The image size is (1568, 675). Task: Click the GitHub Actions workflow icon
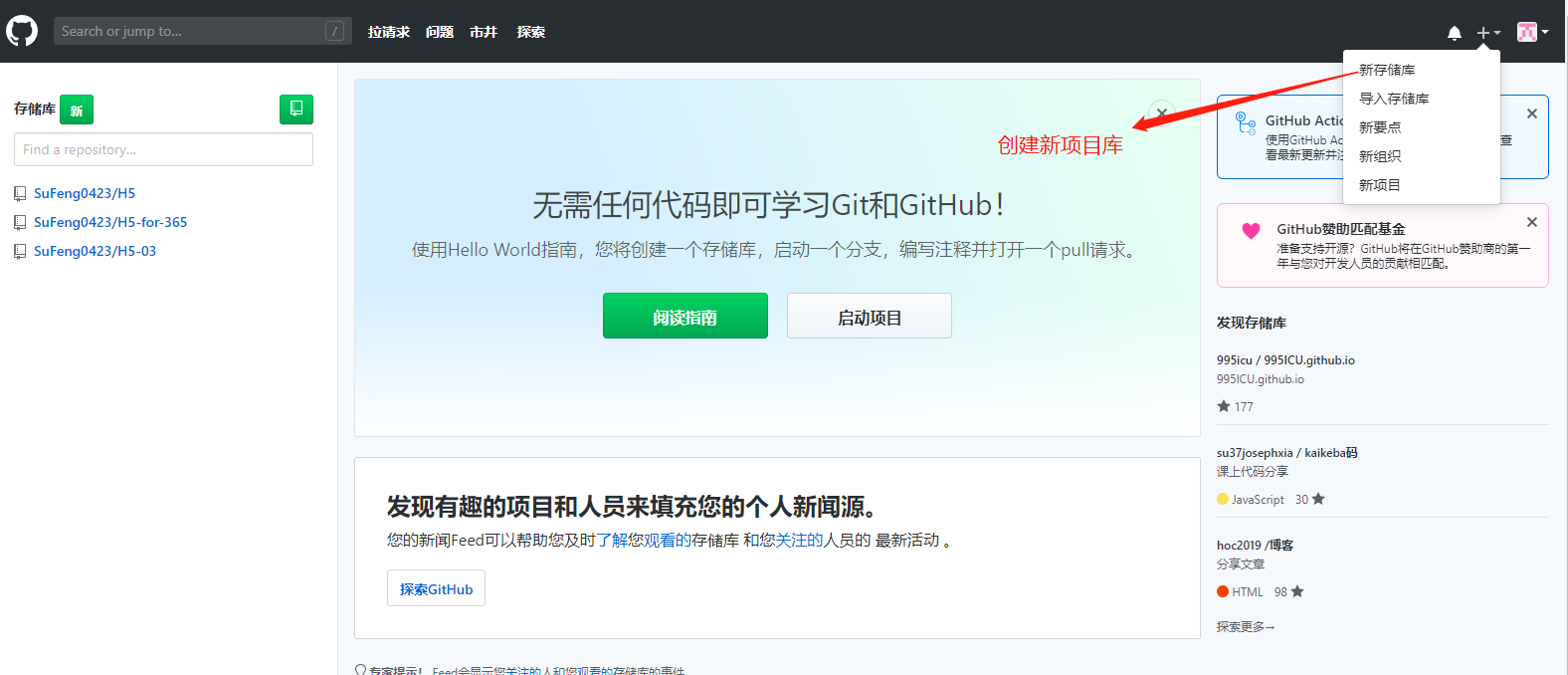pos(1246,122)
